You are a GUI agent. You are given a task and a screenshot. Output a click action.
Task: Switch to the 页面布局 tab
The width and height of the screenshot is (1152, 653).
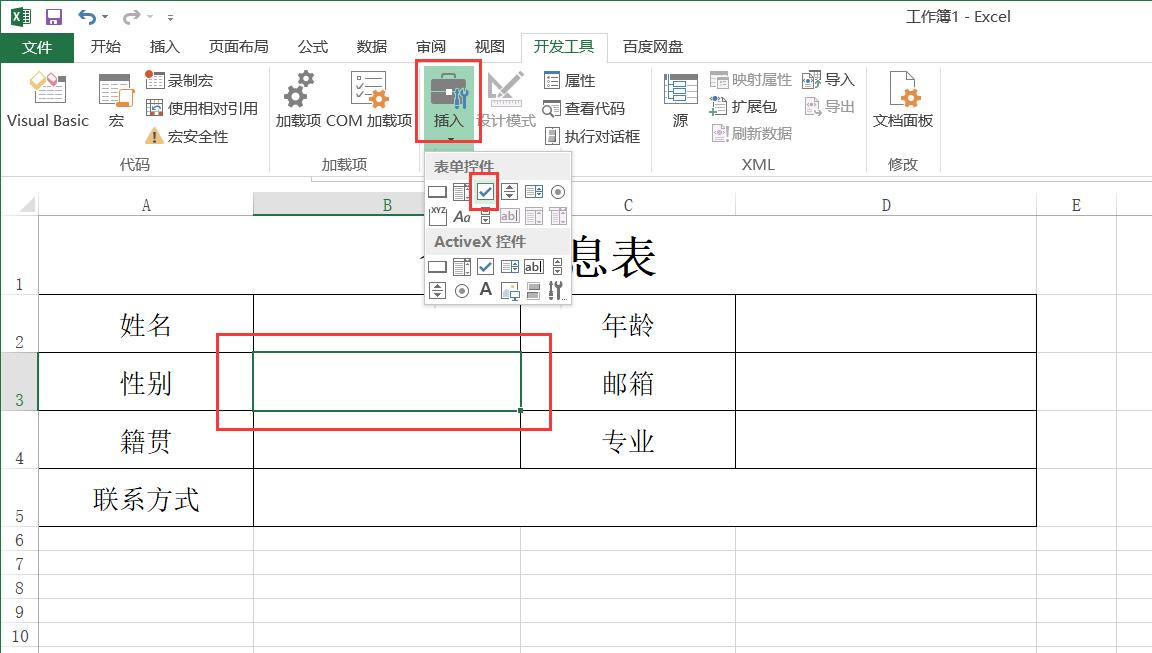pyautogui.click(x=238, y=47)
